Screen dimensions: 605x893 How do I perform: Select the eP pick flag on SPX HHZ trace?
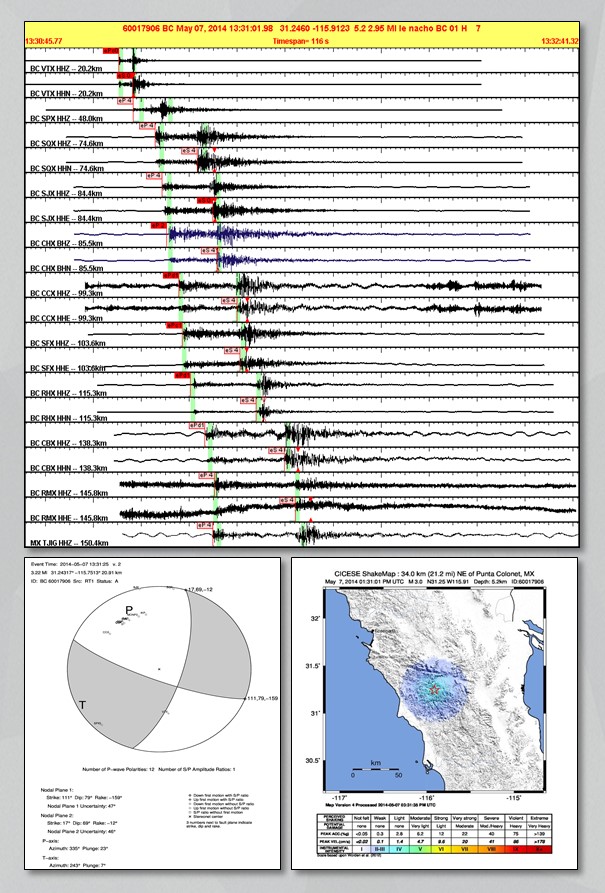(x=125, y=100)
